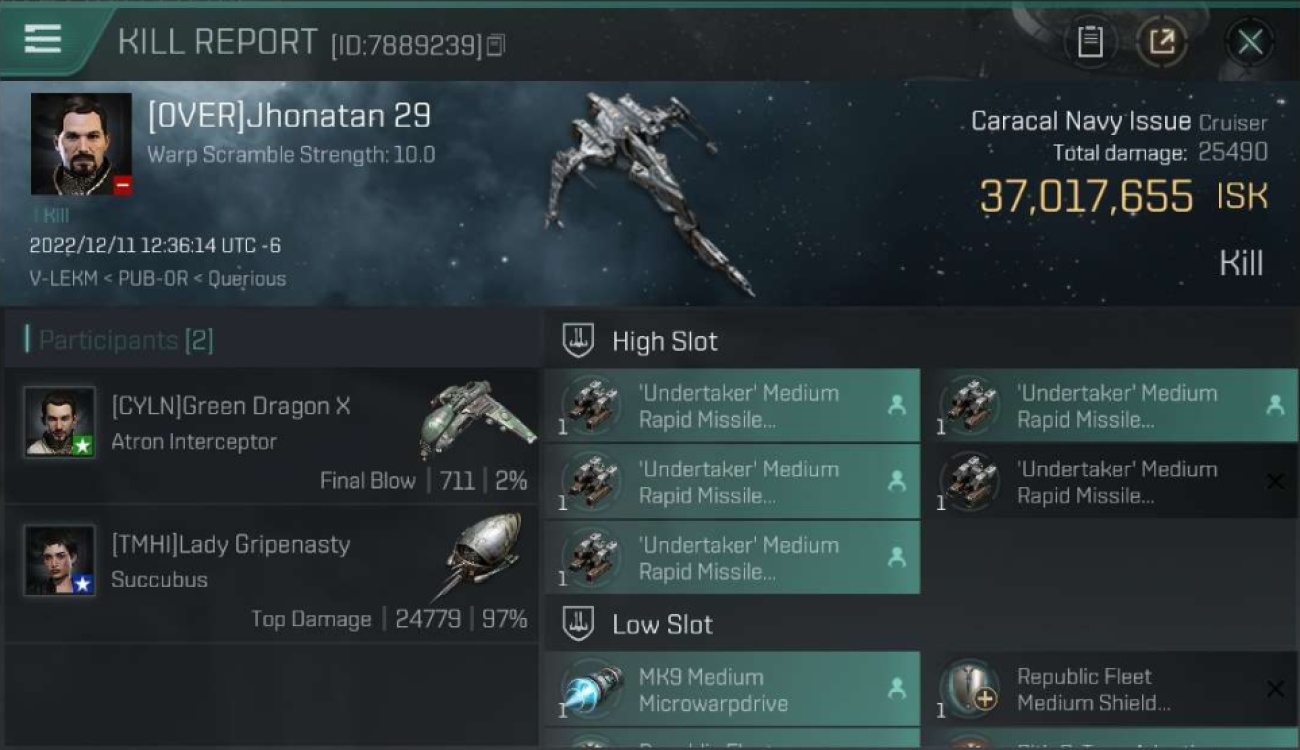1300x750 pixels.
Task: Click the Caracal Navy Issue name
Action: (1081, 122)
